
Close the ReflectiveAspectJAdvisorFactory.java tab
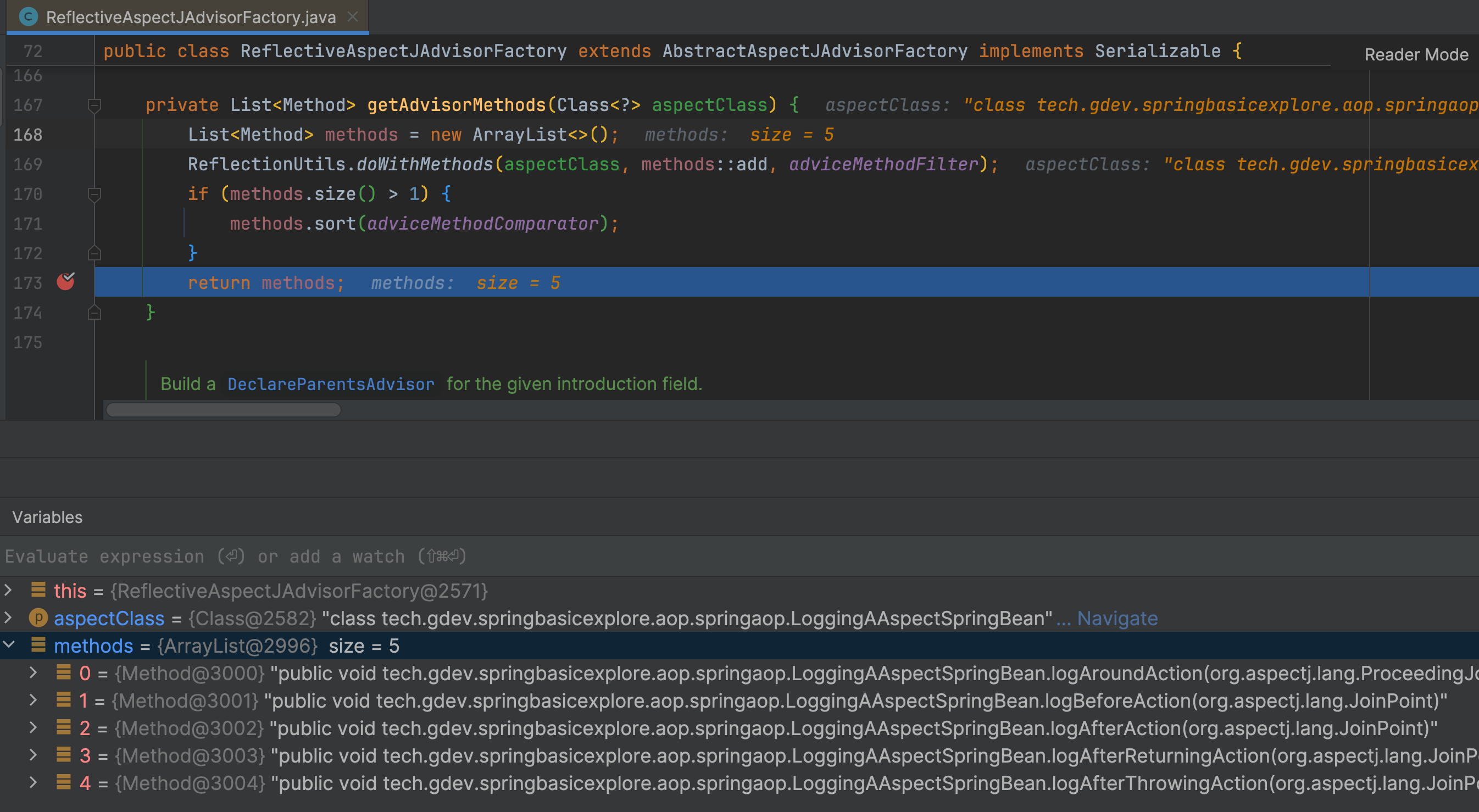click(x=353, y=17)
